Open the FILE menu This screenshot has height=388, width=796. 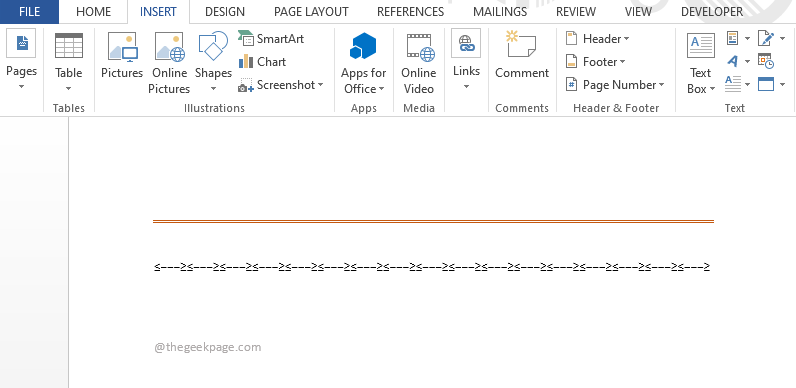[x=29, y=12]
